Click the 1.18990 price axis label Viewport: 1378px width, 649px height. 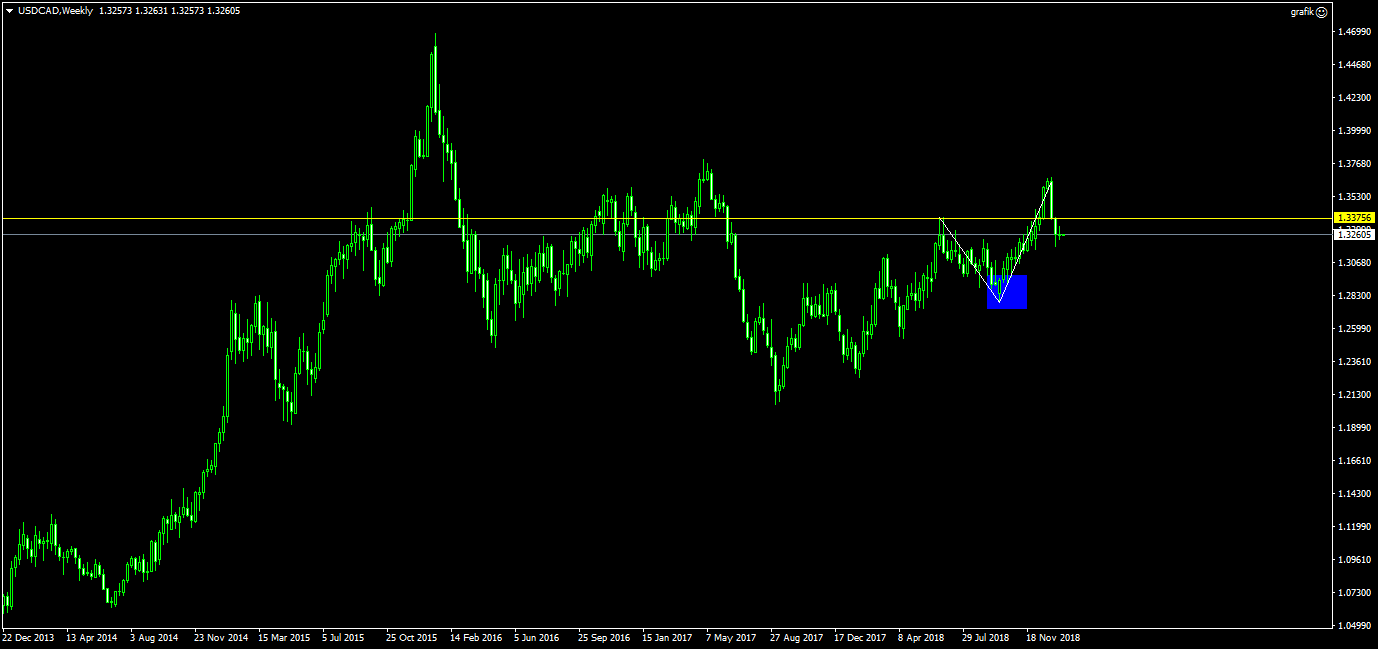click(1352, 428)
